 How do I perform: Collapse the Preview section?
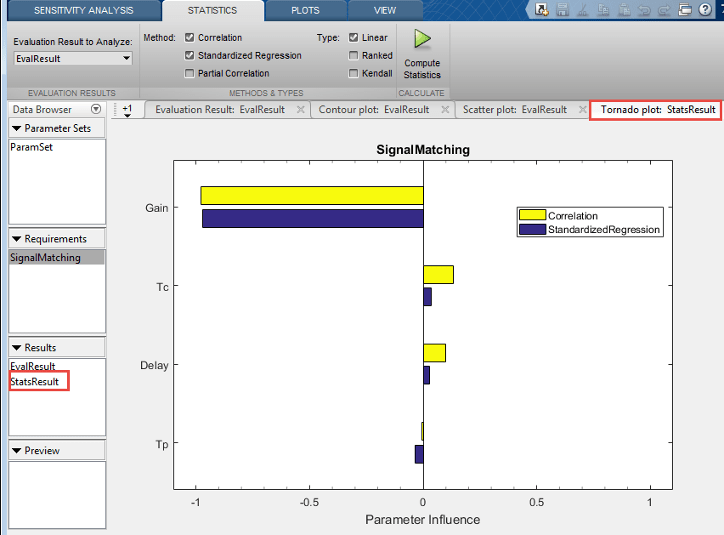pos(17,451)
